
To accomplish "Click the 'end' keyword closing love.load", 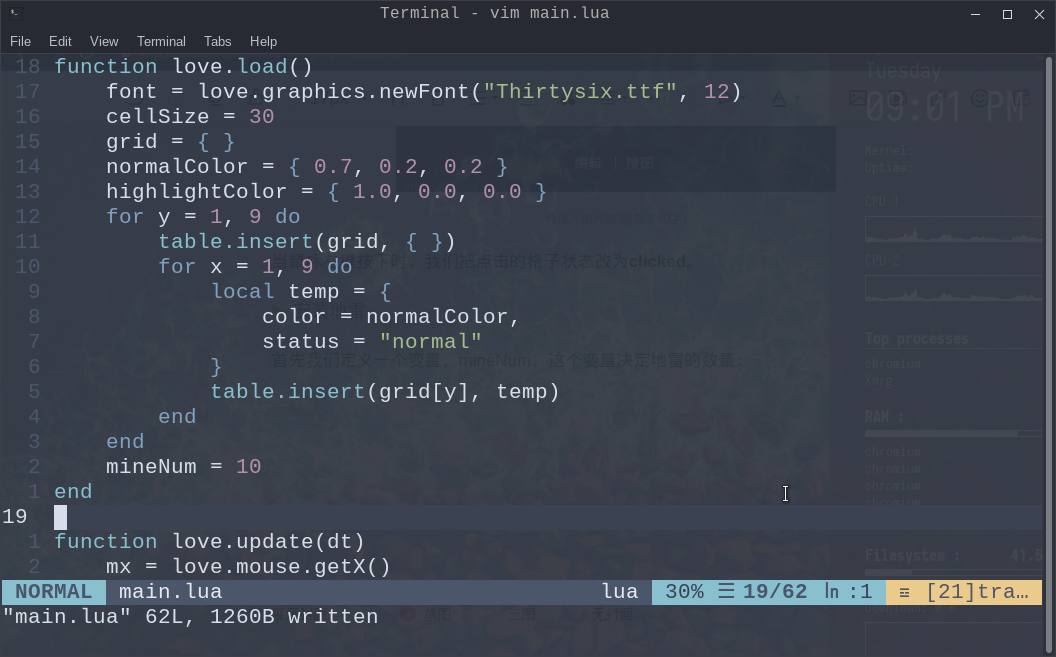I will tap(73, 491).
